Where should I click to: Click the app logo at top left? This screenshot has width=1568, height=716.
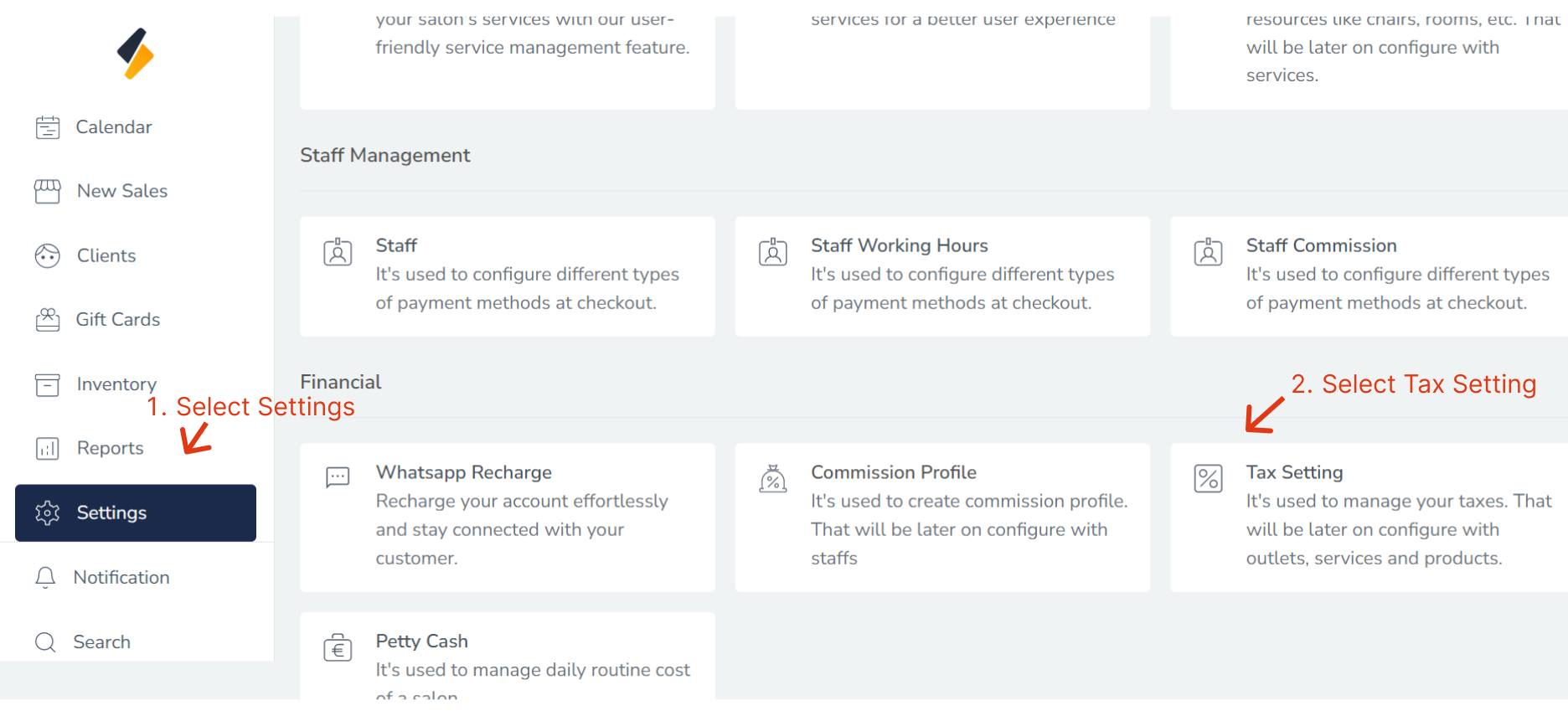click(x=135, y=54)
